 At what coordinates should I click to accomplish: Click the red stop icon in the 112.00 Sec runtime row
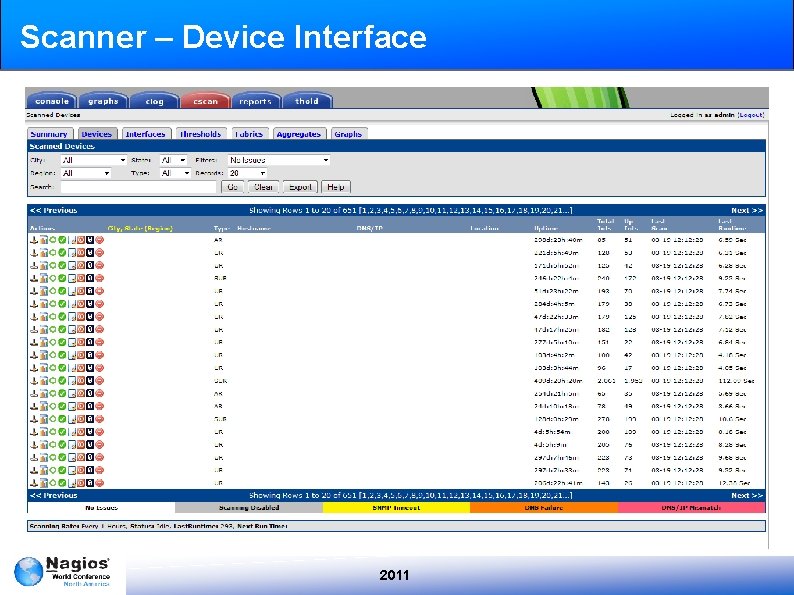click(99, 380)
